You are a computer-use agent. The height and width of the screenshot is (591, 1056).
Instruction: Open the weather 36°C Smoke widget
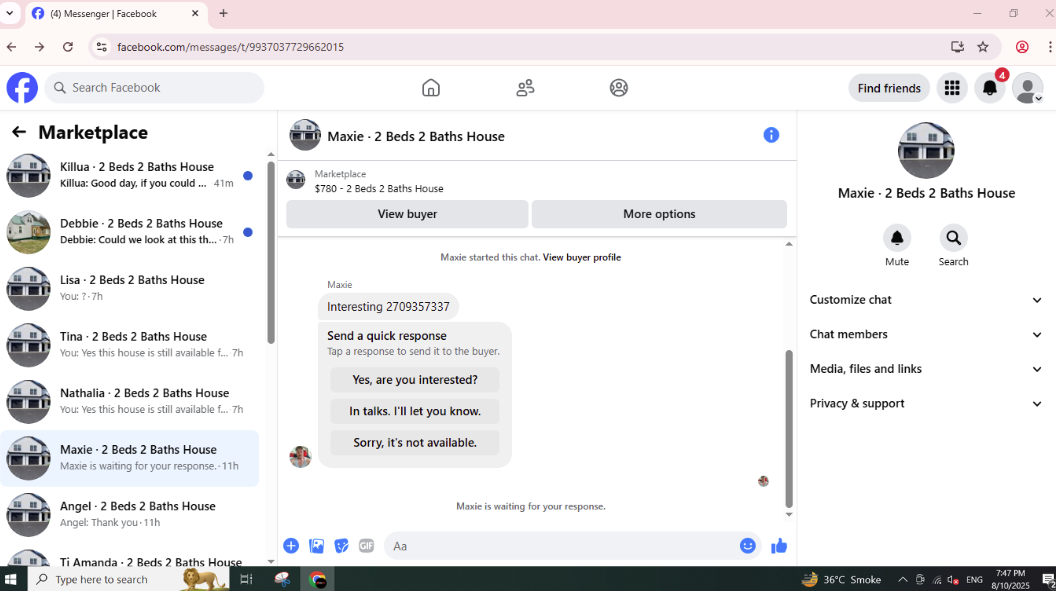click(841, 579)
